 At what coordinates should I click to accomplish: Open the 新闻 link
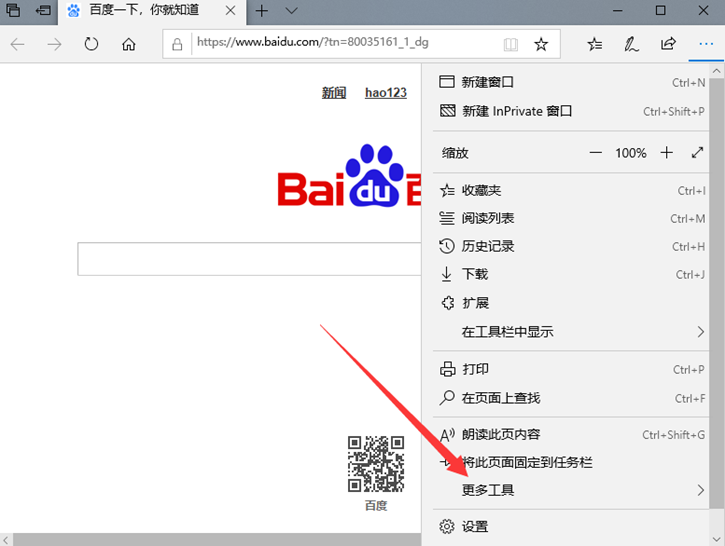pyautogui.click(x=334, y=93)
